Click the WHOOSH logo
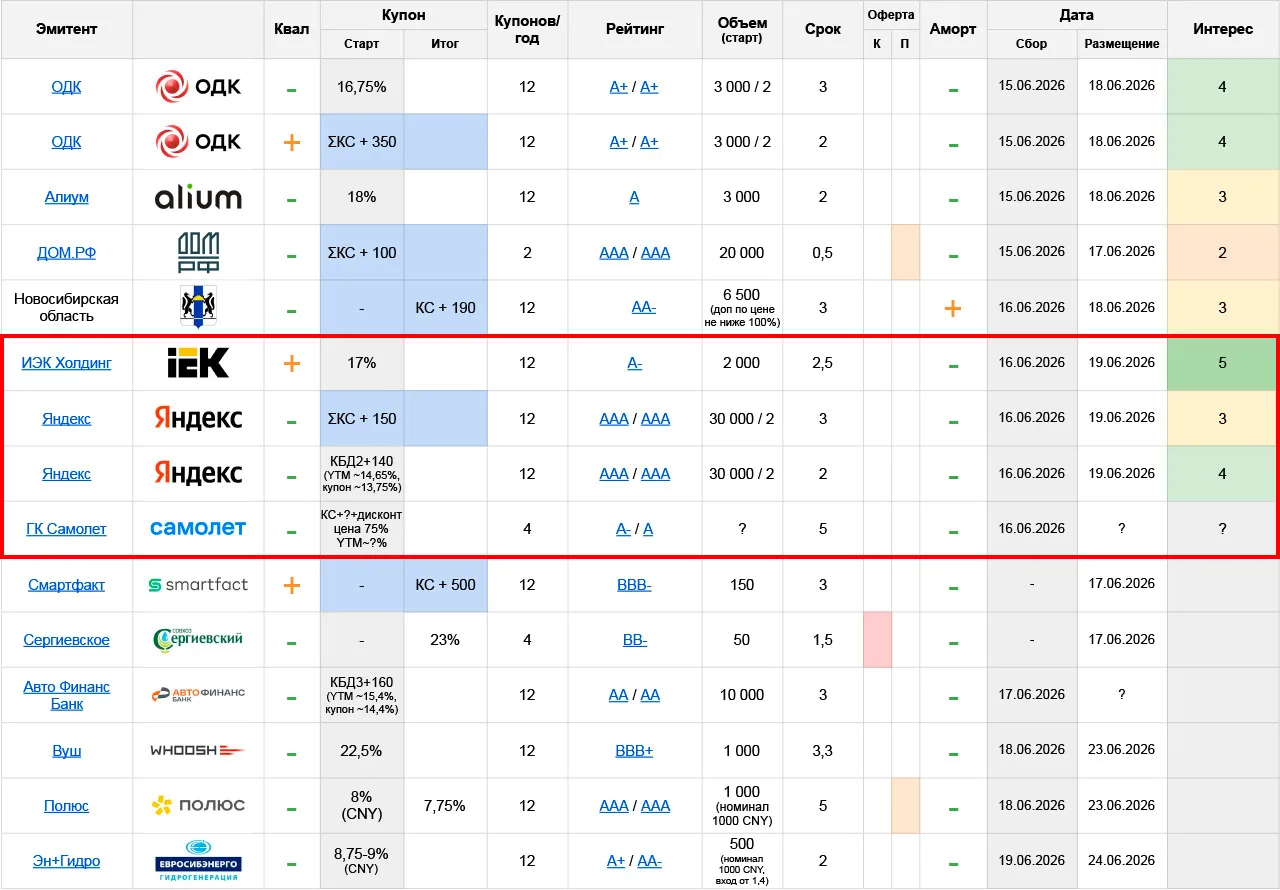Screen dimensions: 1280x890 (x=198, y=750)
